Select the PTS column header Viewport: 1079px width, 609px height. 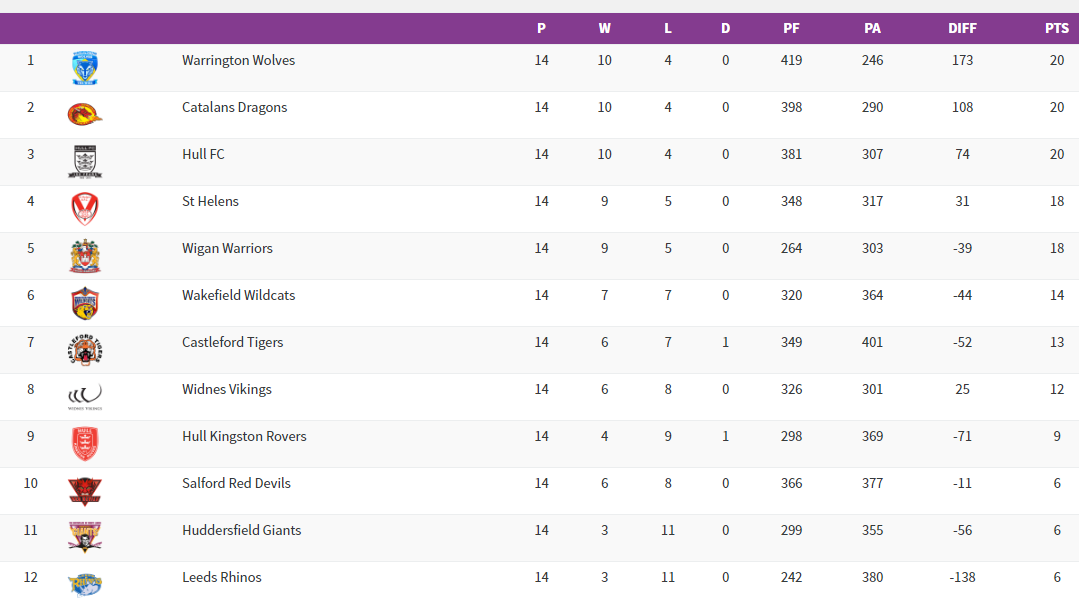tap(1057, 28)
